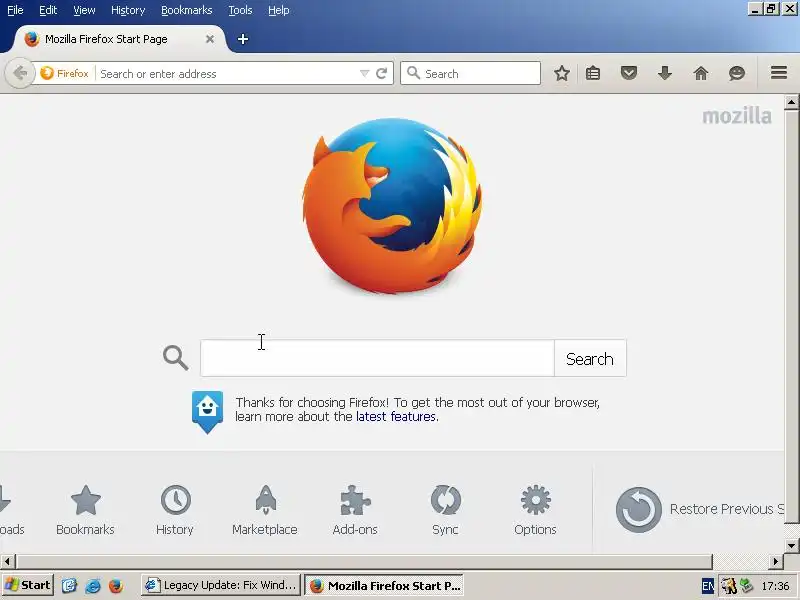Restore Previous Session via circular arrow icon
Screen dimensions: 800x600
click(638, 509)
